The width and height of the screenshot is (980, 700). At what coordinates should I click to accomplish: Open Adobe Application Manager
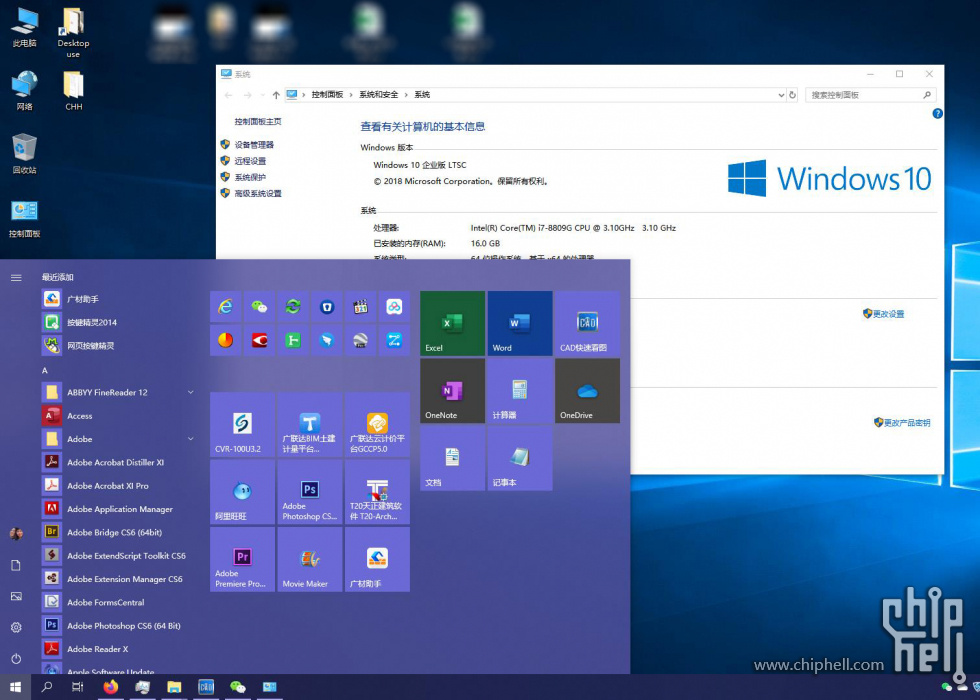(x=119, y=509)
